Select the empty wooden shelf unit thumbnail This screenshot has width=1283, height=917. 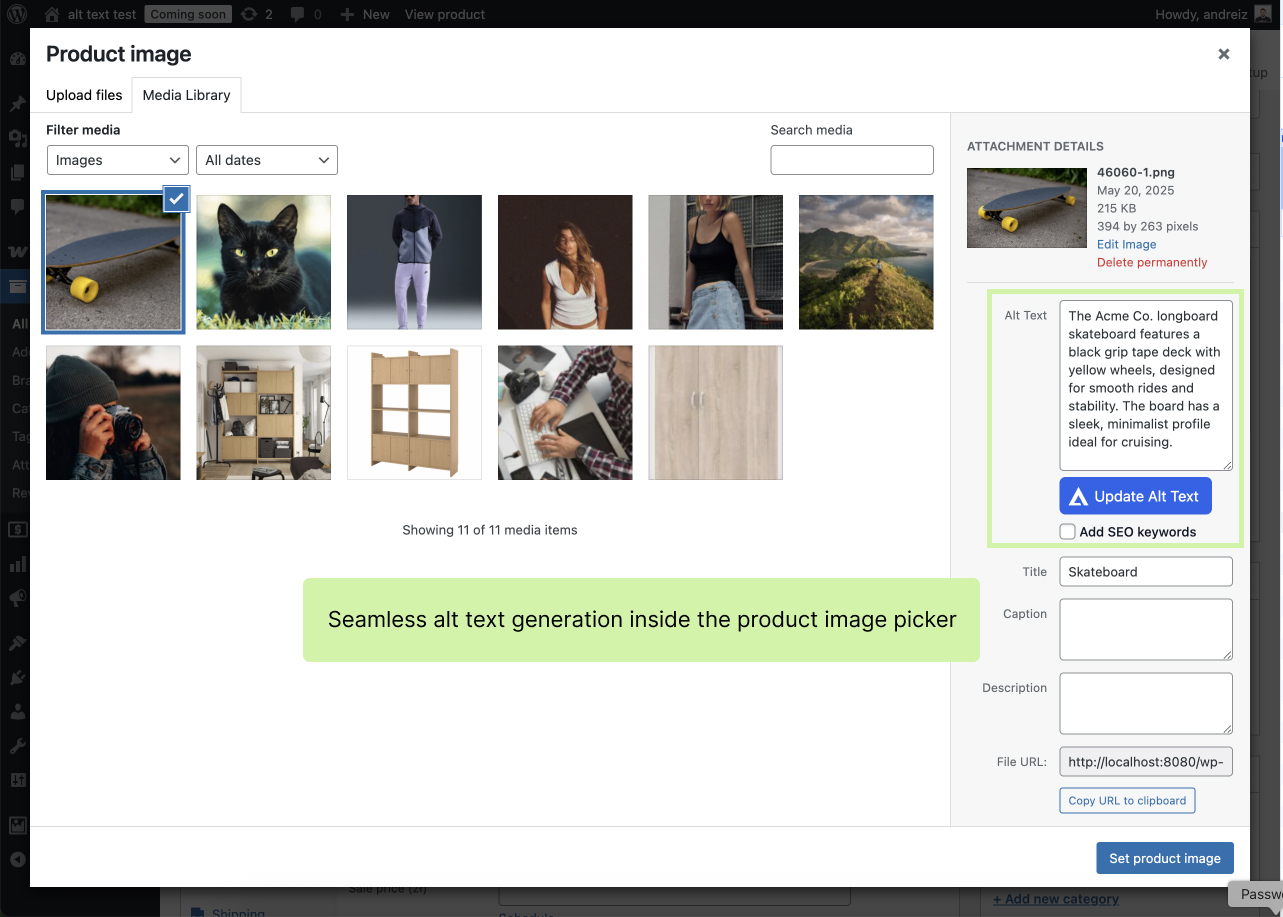(414, 413)
